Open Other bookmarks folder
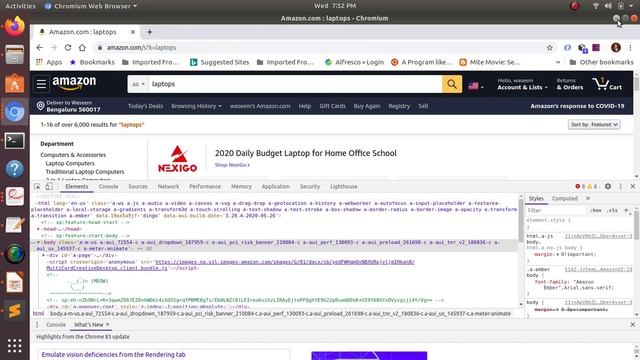This screenshot has width=640, height=360. [x=601, y=62]
